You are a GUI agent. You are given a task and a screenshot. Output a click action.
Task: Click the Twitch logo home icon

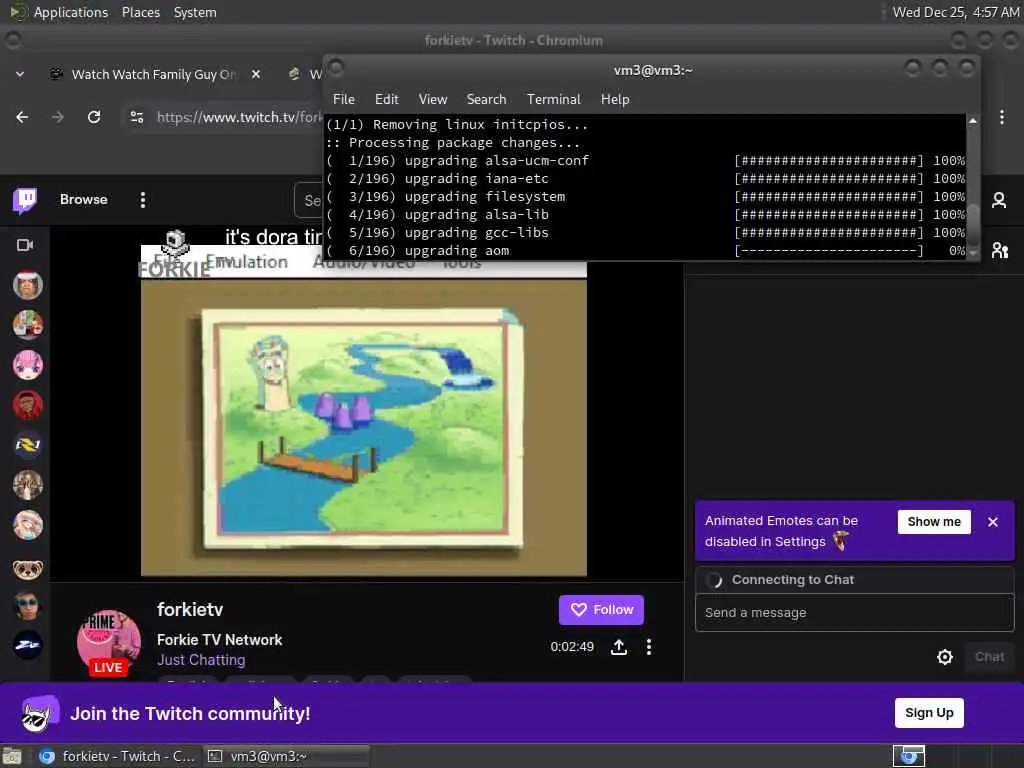coord(25,200)
